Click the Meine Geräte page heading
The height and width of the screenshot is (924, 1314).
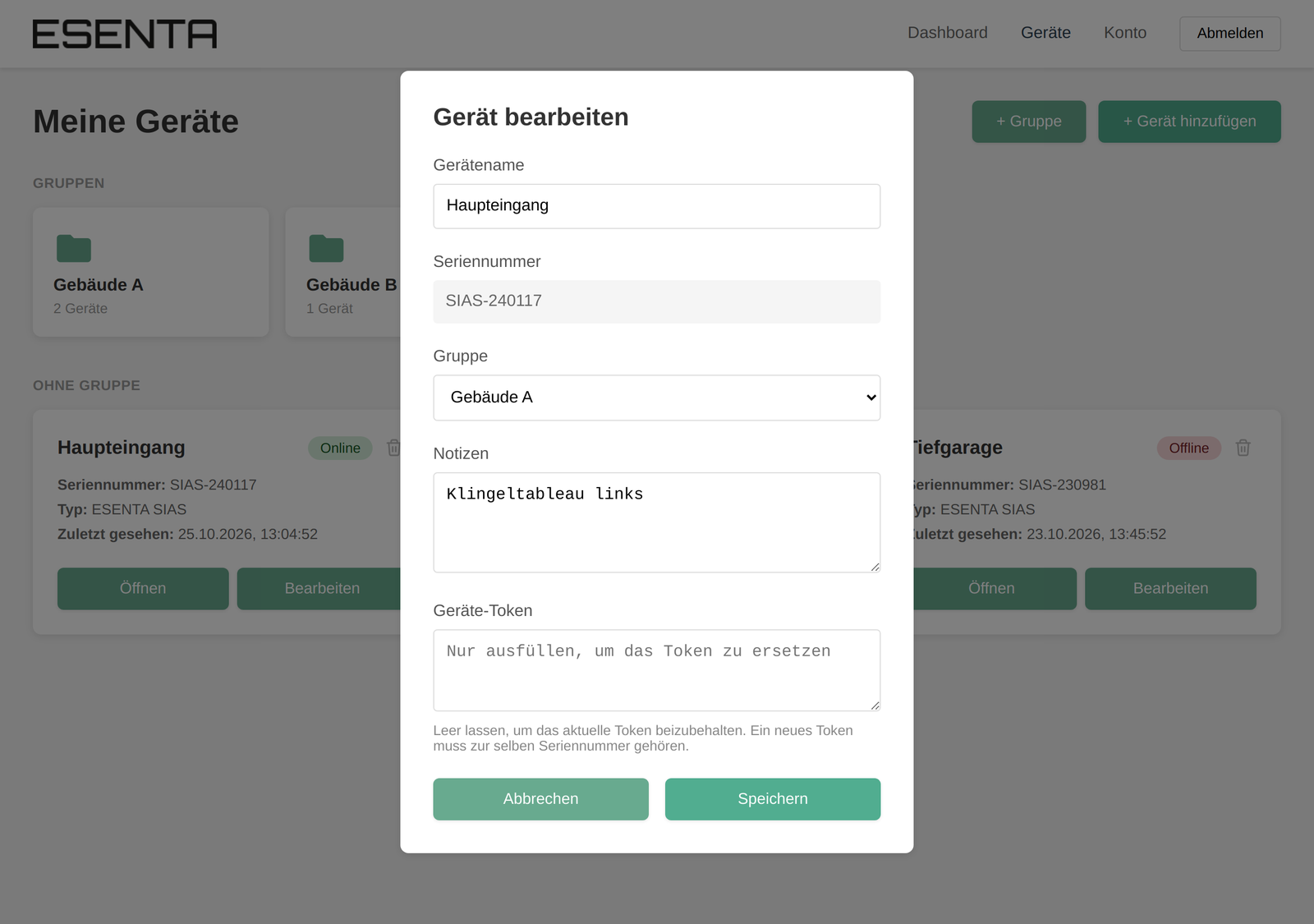point(136,122)
